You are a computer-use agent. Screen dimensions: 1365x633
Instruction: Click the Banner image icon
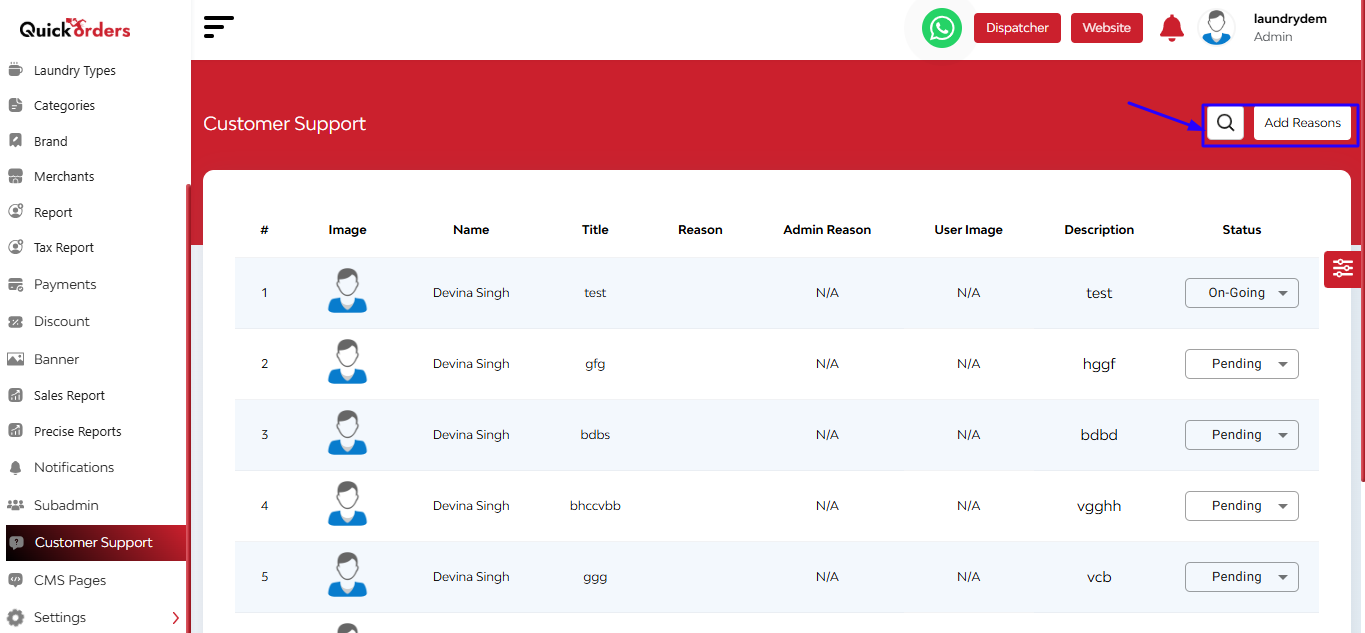click(x=15, y=359)
